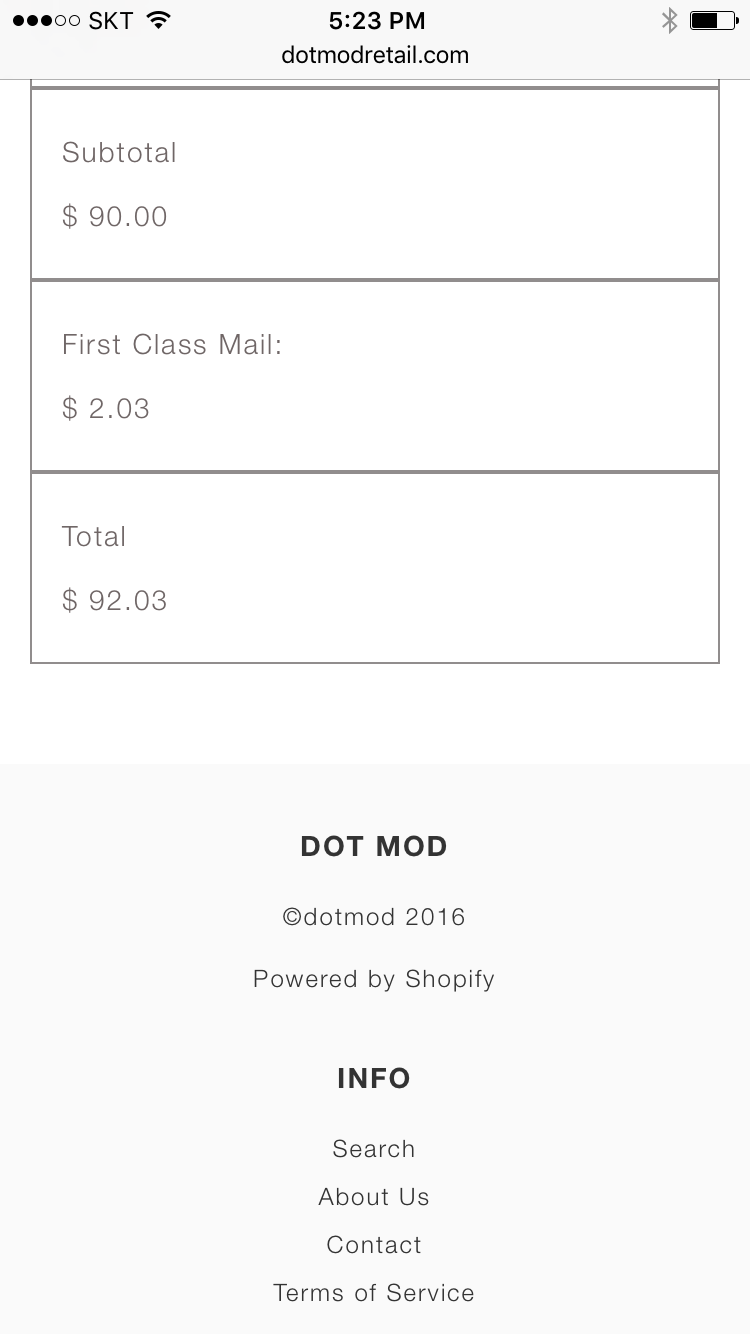
Task: Tap the SKT carrier label
Action: [110, 21]
